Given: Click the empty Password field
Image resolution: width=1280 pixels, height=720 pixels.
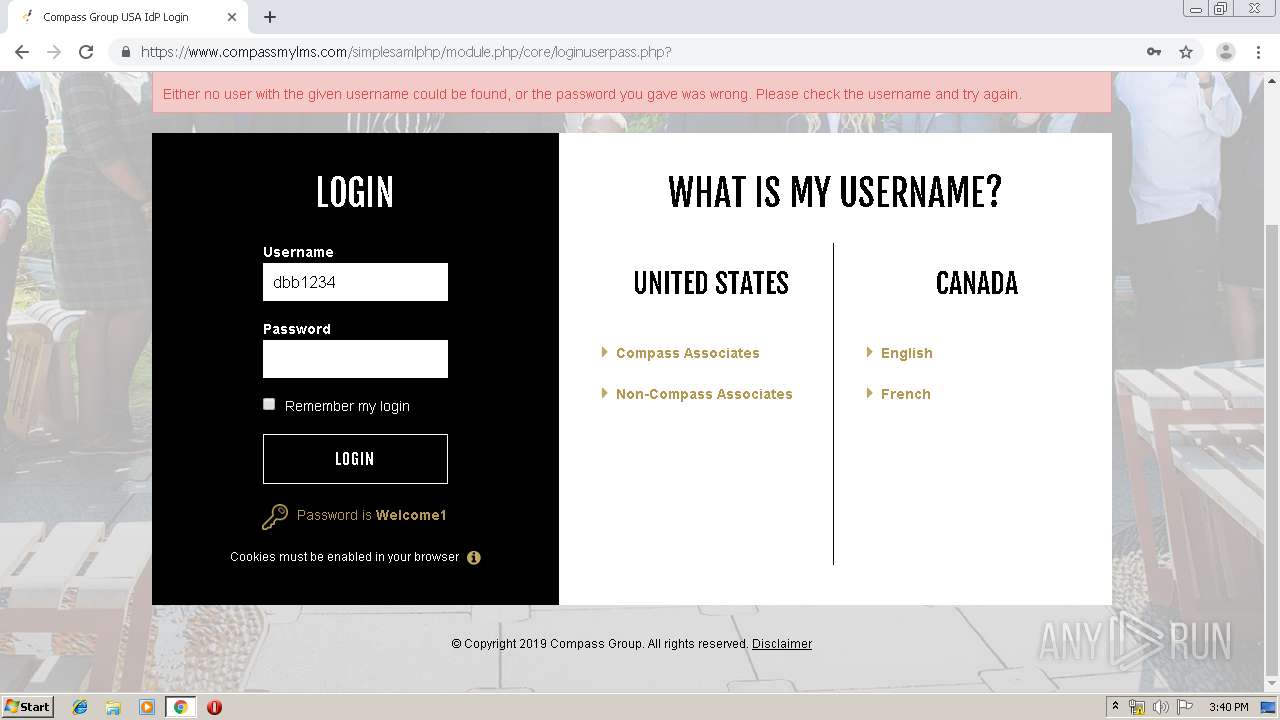Looking at the screenshot, I should [x=355, y=359].
